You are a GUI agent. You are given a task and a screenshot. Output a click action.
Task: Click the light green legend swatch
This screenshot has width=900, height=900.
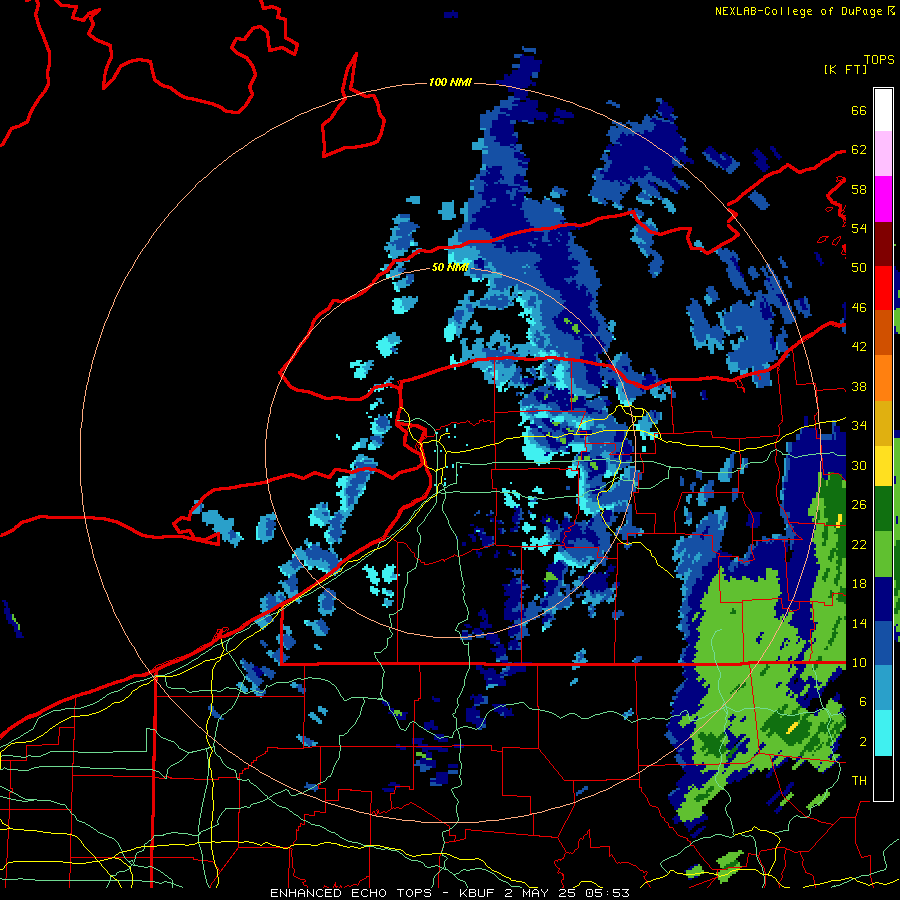(x=883, y=554)
